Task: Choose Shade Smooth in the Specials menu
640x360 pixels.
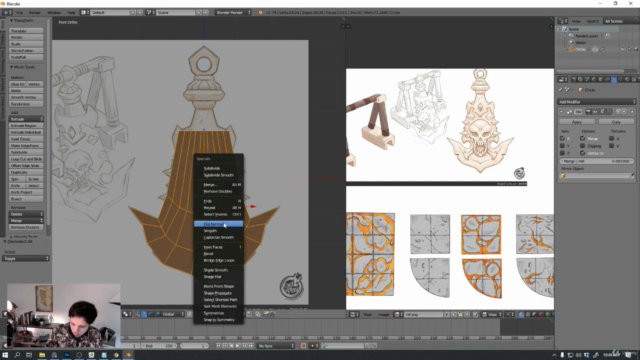Action: coord(218,270)
